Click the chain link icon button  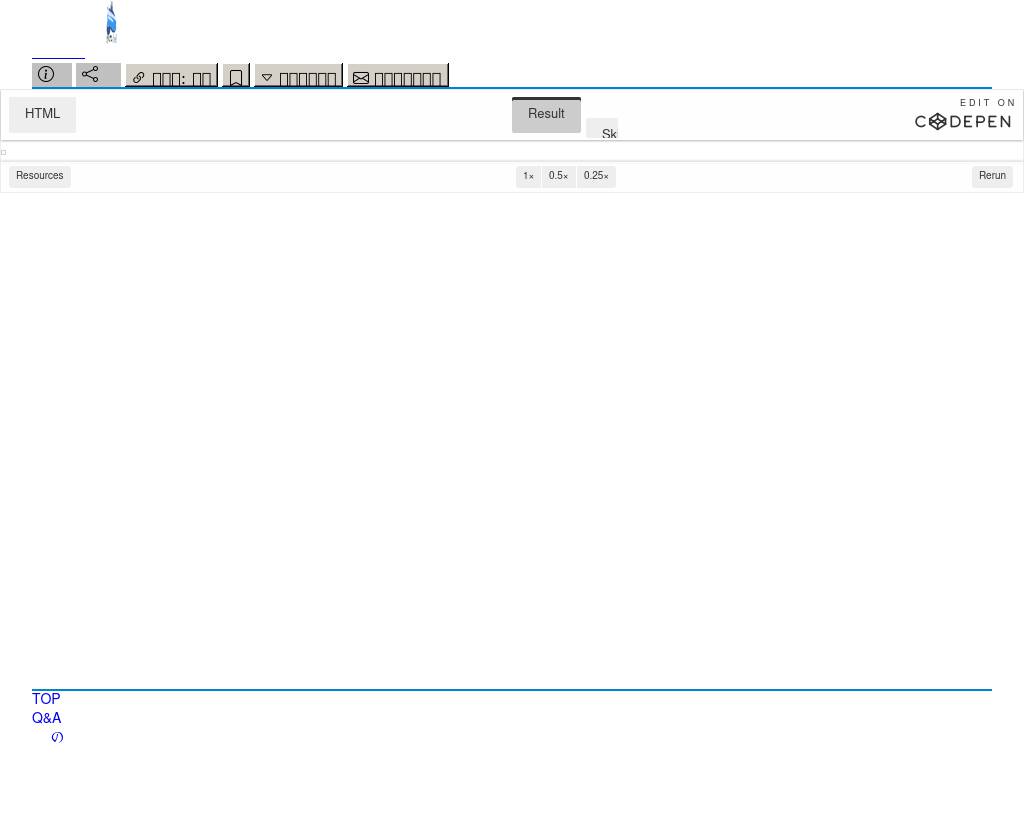(x=171, y=77)
